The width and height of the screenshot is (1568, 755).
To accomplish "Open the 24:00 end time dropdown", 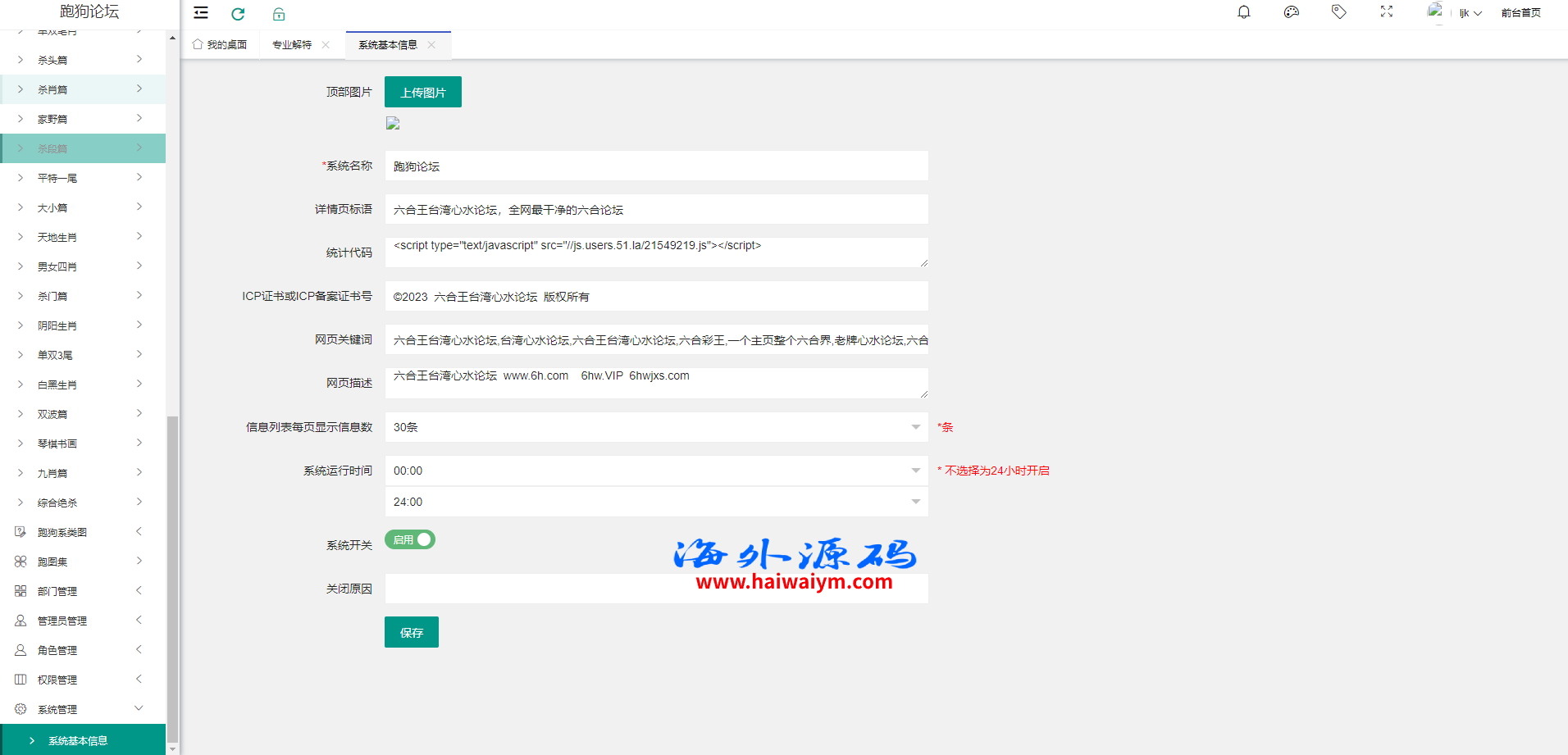I will point(656,502).
